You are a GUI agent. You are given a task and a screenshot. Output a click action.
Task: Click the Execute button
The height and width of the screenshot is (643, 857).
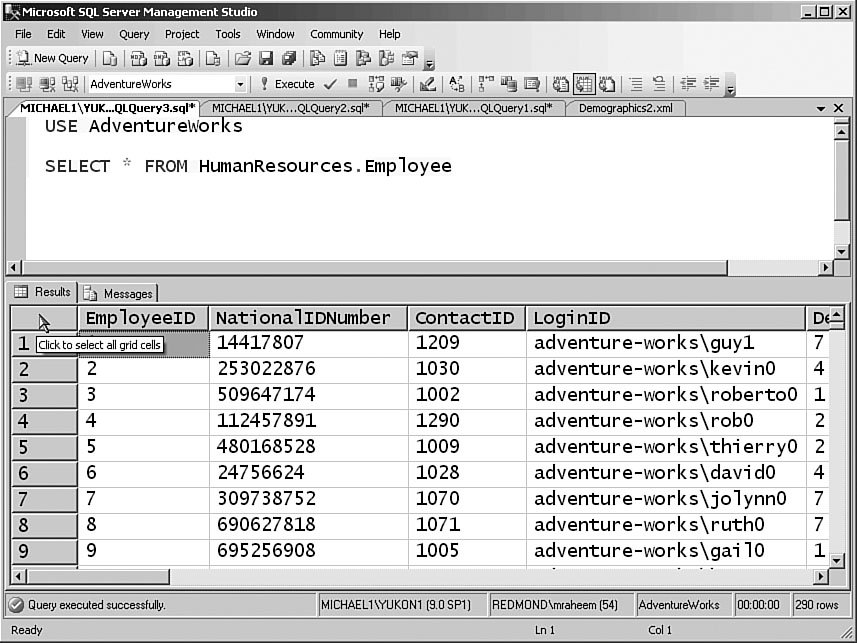287,84
